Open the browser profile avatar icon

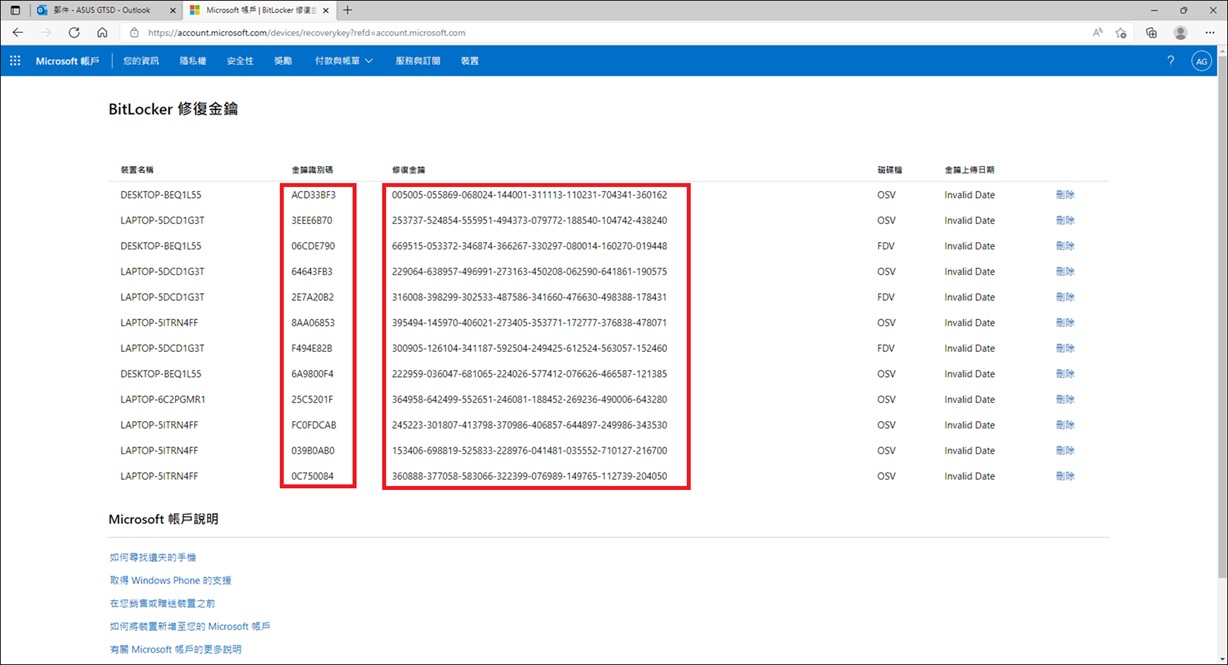(x=1181, y=32)
